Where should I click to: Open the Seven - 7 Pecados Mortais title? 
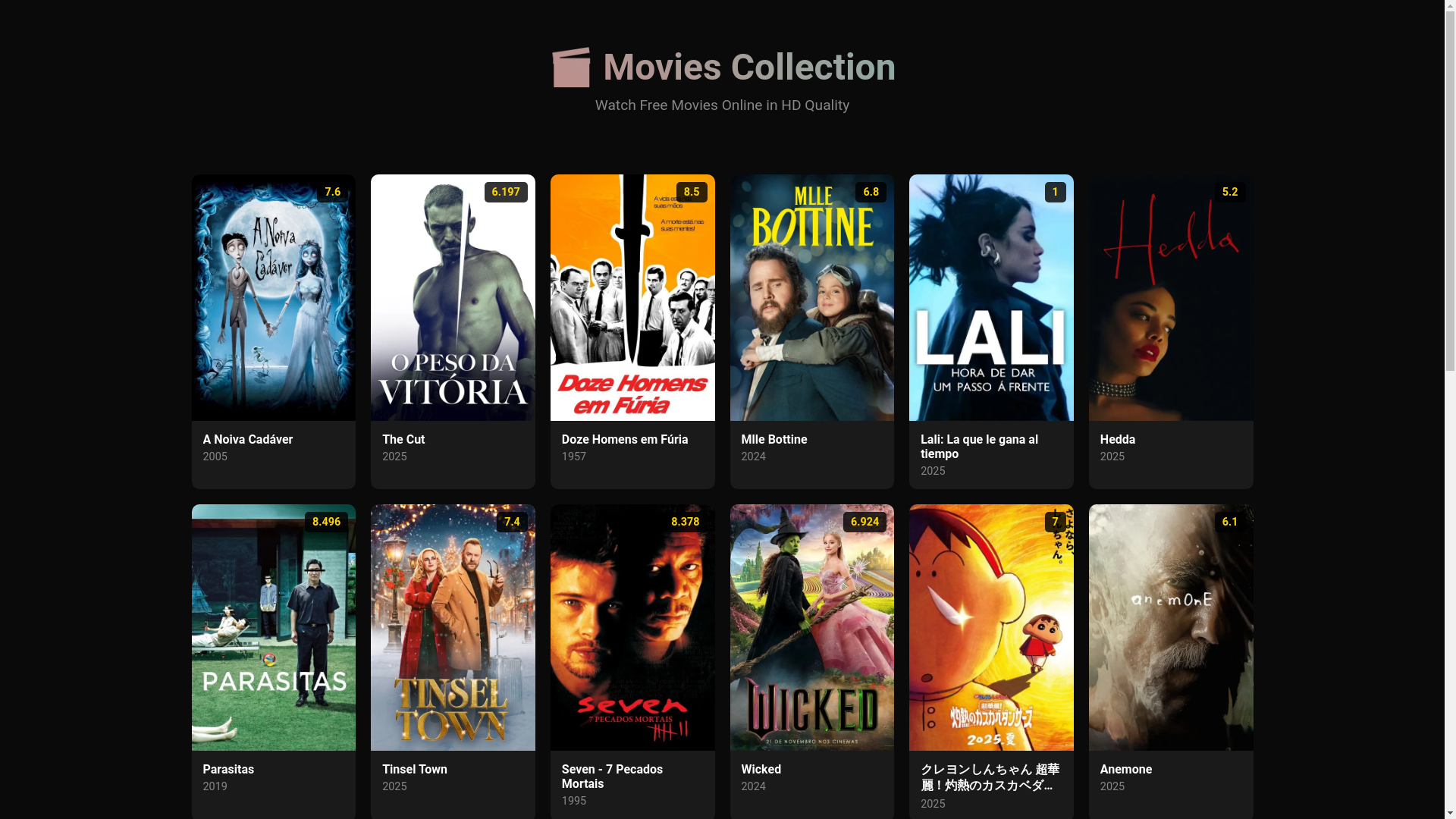[x=612, y=777]
